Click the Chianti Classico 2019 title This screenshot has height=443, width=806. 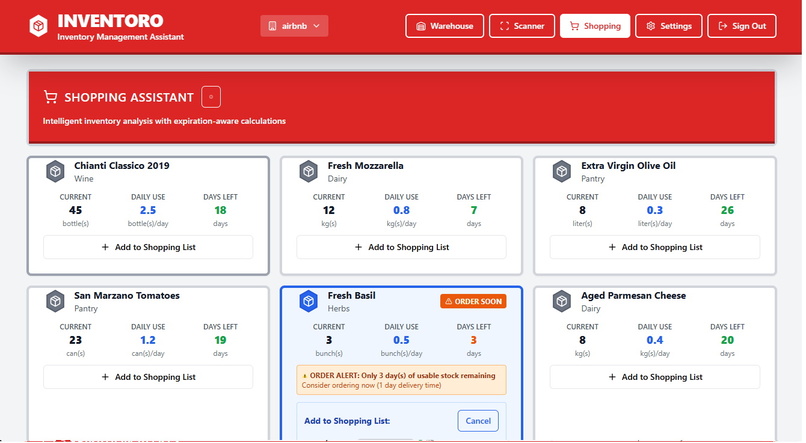[122, 165]
